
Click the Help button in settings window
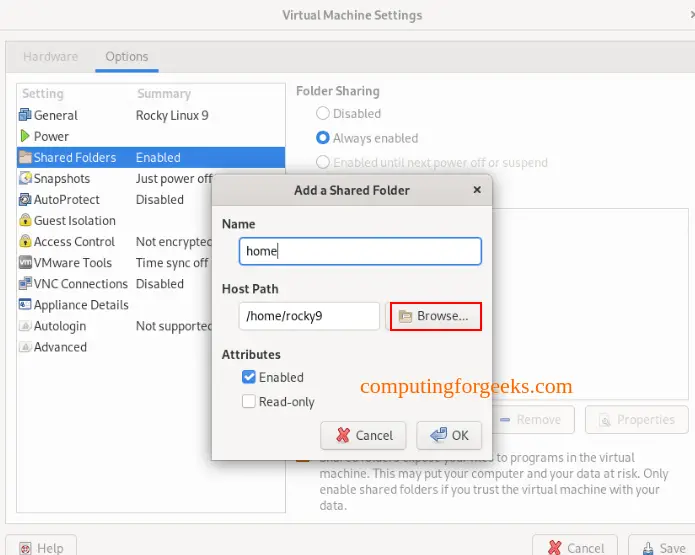pos(41,546)
